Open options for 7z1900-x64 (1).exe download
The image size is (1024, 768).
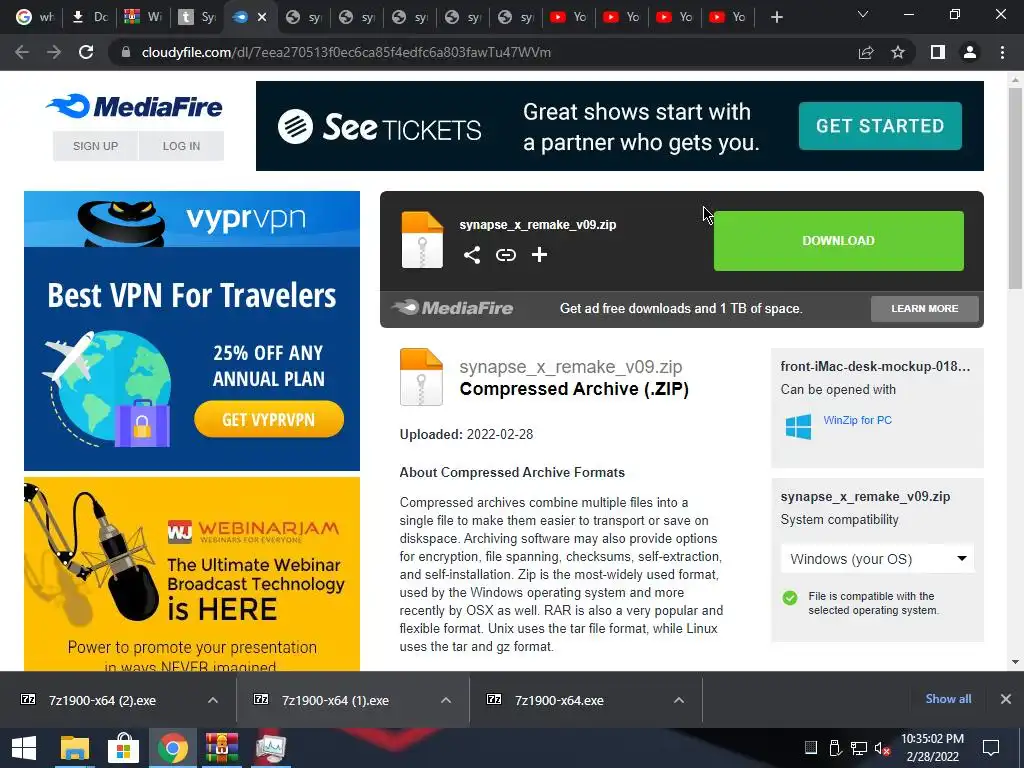point(446,700)
